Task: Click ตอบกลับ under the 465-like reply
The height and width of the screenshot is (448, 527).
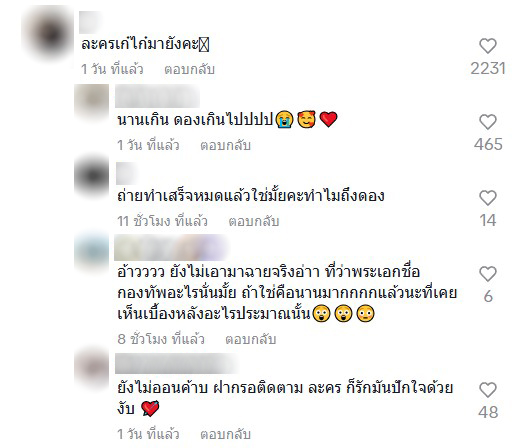Action: point(225,145)
